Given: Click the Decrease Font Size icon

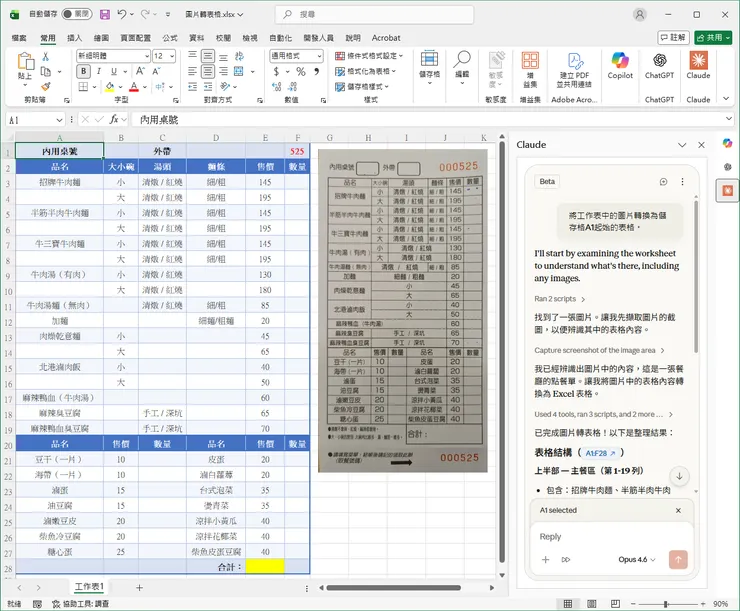Looking at the screenshot, I should [x=157, y=71].
